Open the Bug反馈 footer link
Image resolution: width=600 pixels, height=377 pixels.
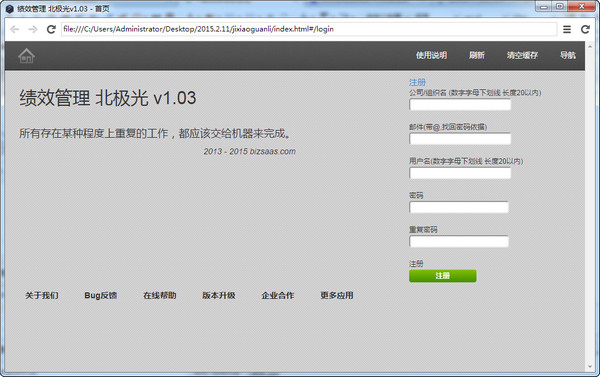pyautogui.click(x=101, y=295)
